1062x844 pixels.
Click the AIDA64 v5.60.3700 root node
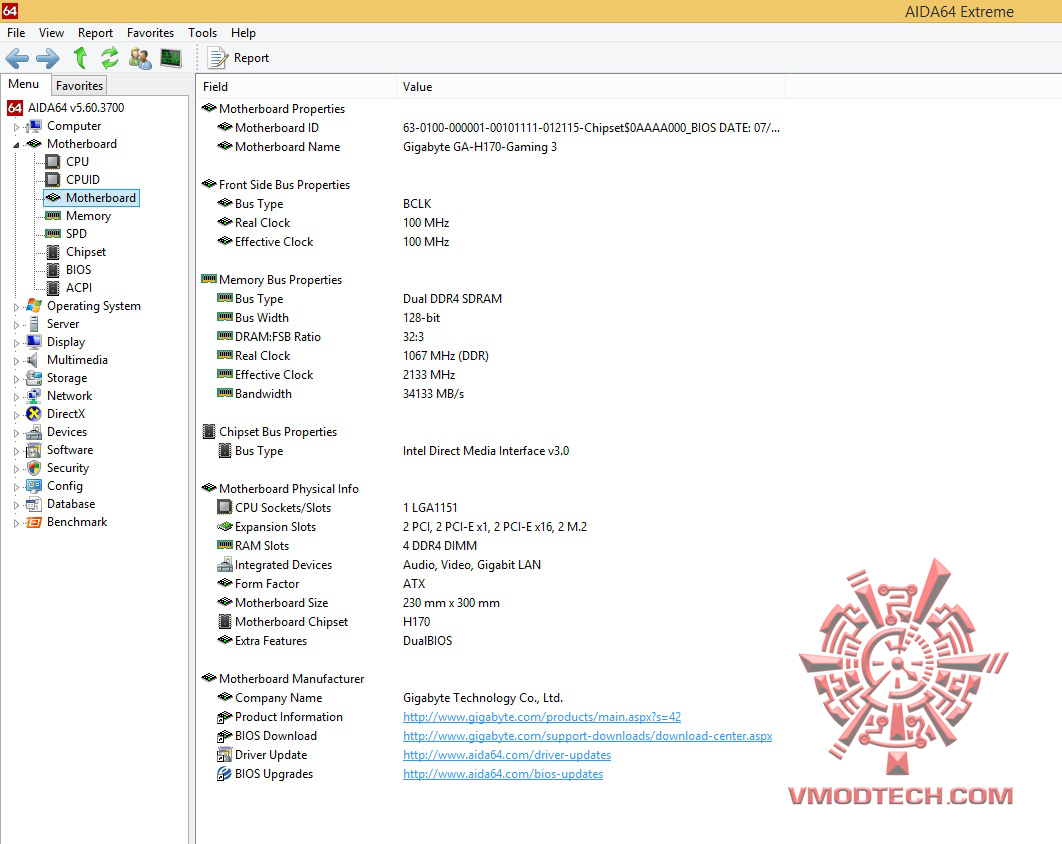click(x=76, y=108)
